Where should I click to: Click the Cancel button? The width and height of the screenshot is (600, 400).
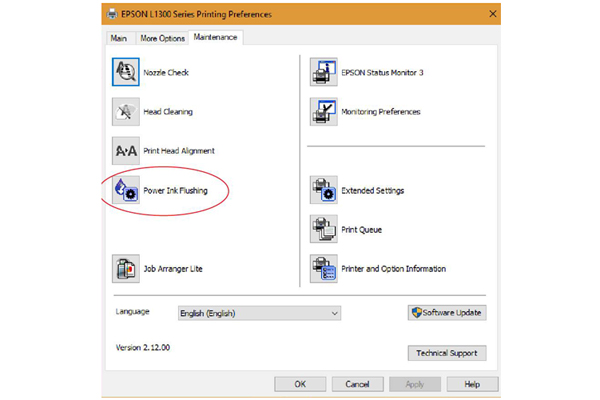357,384
